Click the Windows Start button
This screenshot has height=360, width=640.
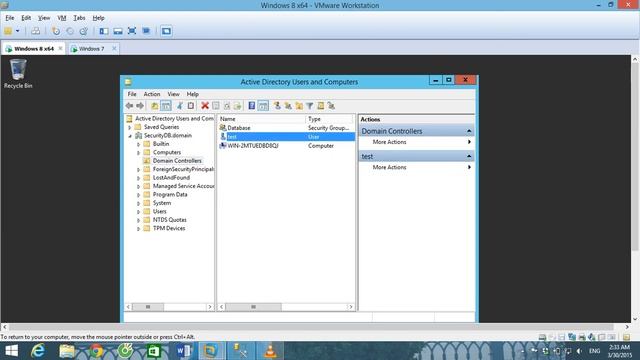click(x=11, y=351)
